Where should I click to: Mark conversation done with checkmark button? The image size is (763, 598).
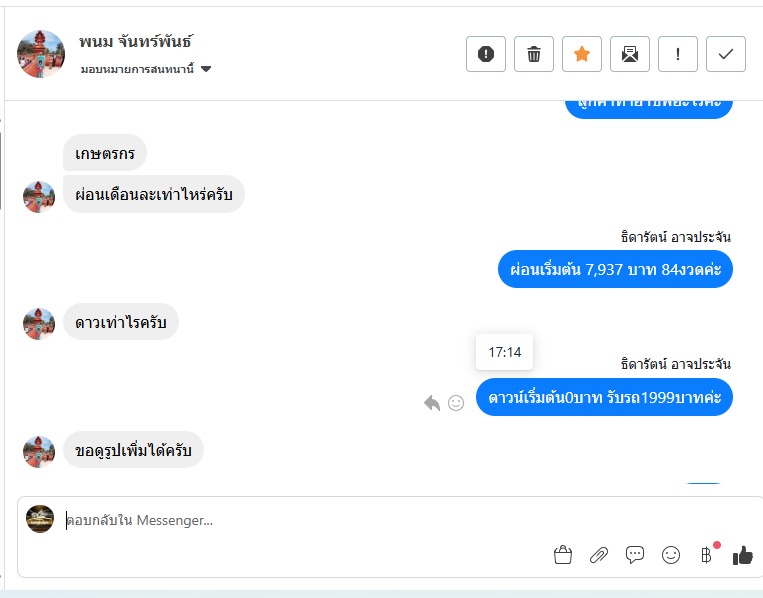click(726, 54)
